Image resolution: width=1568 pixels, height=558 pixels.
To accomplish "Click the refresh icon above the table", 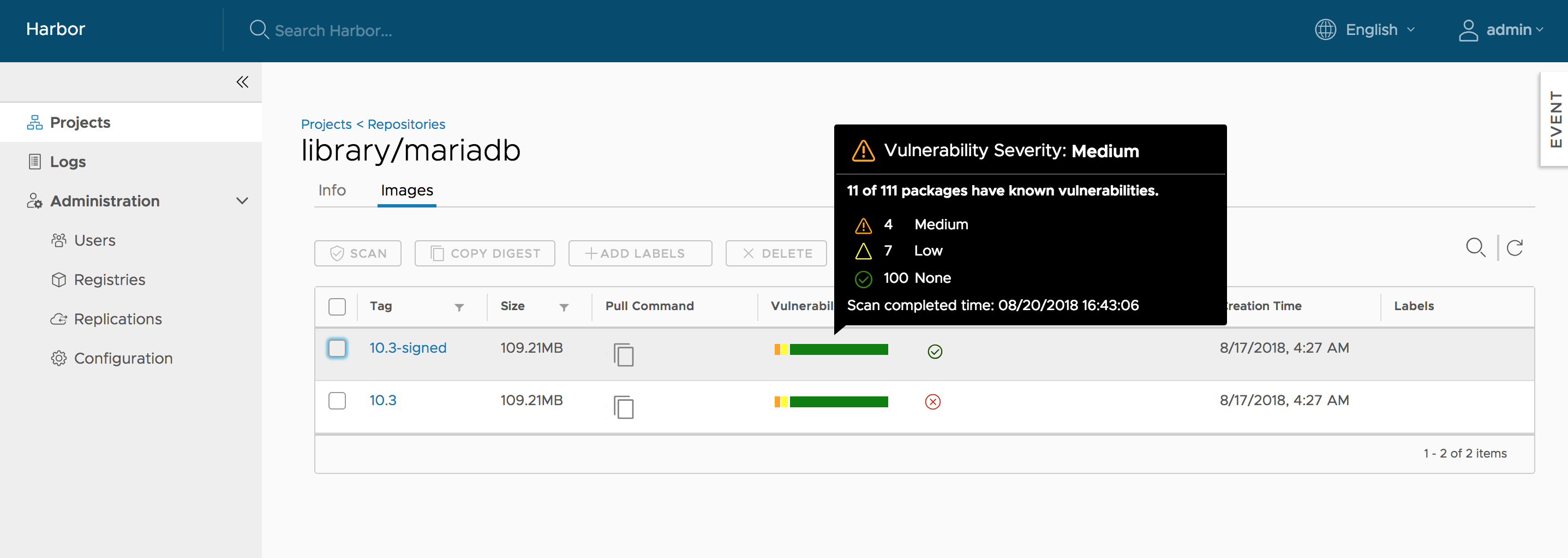I will pos(1515,248).
